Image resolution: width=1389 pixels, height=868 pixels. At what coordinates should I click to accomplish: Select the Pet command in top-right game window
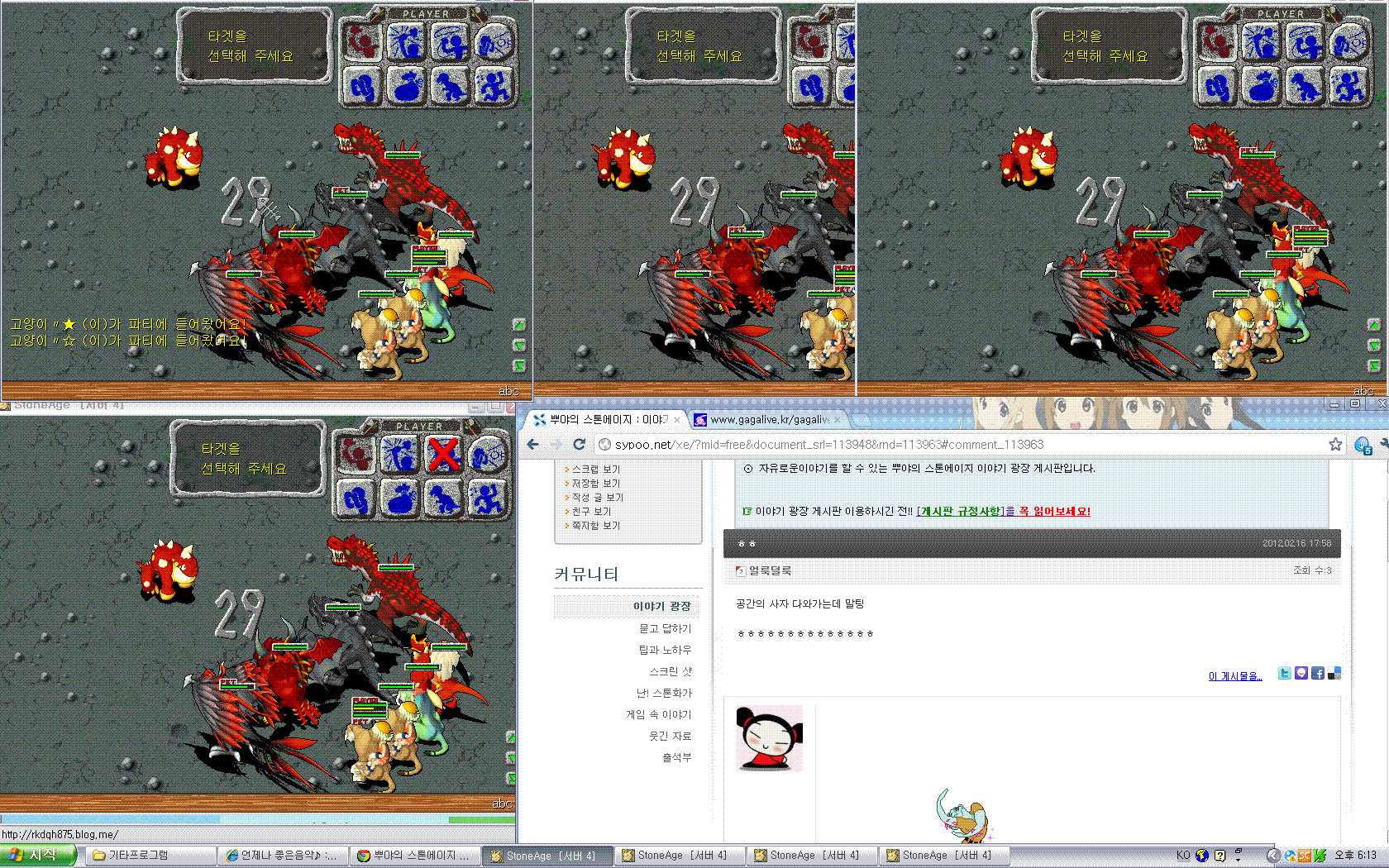point(1305,85)
